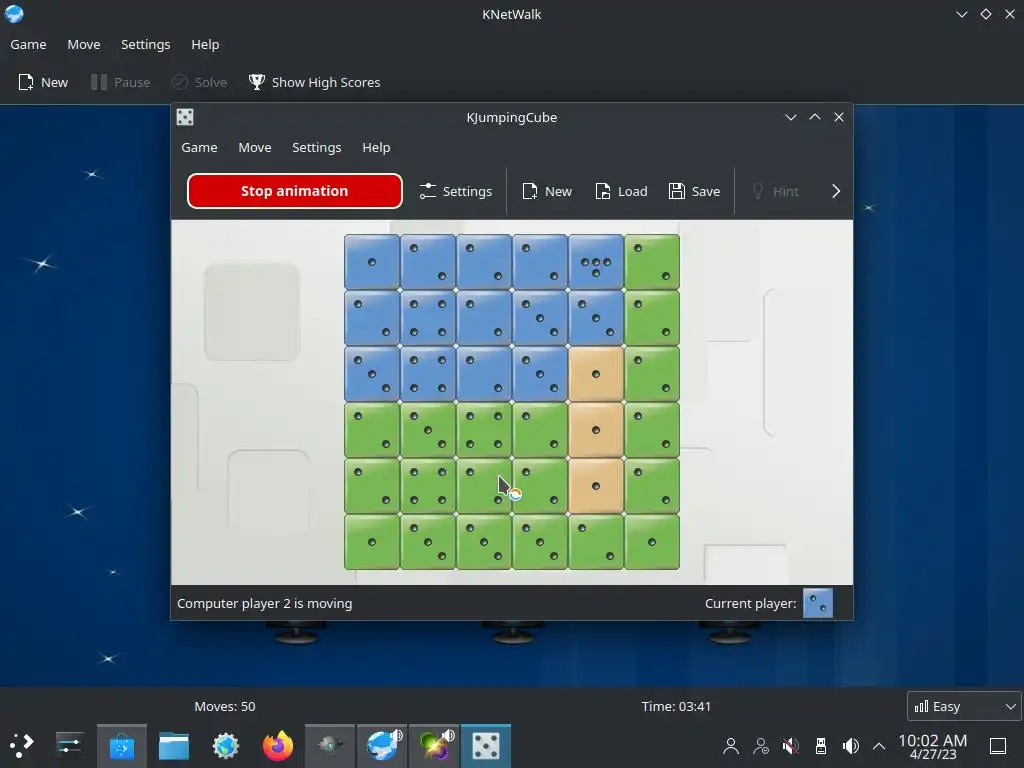The image size is (1024, 768).
Task: Open the KNetWalk Game menu
Action: (28, 44)
